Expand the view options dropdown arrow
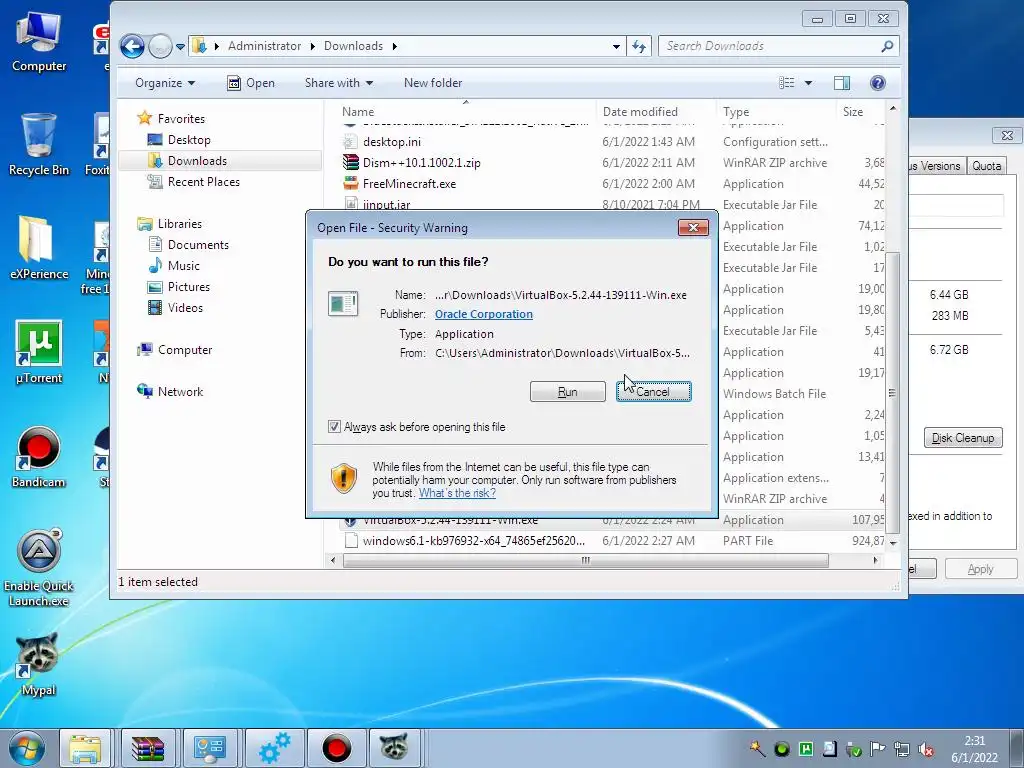The width and height of the screenshot is (1024, 768). pos(808,83)
